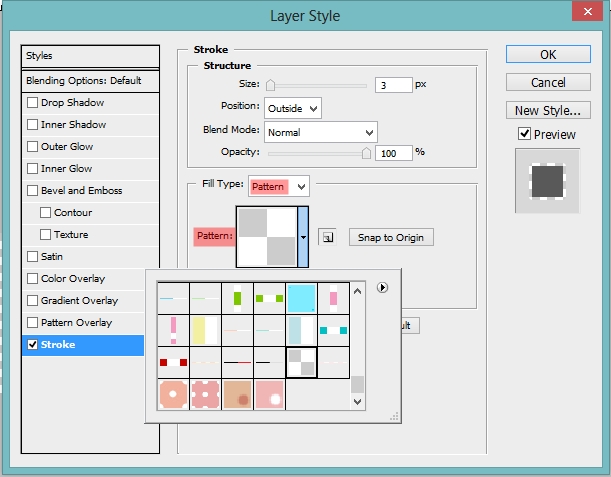Image resolution: width=611 pixels, height=477 pixels.
Task: Disable the Stroke effect checkbox
Action: click(x=32, y=344)
